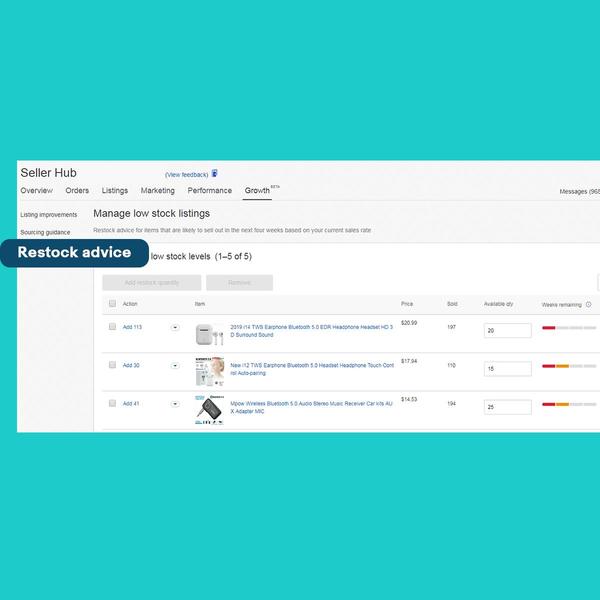Click the info icon next to Weeks remaining

point(589,305)
